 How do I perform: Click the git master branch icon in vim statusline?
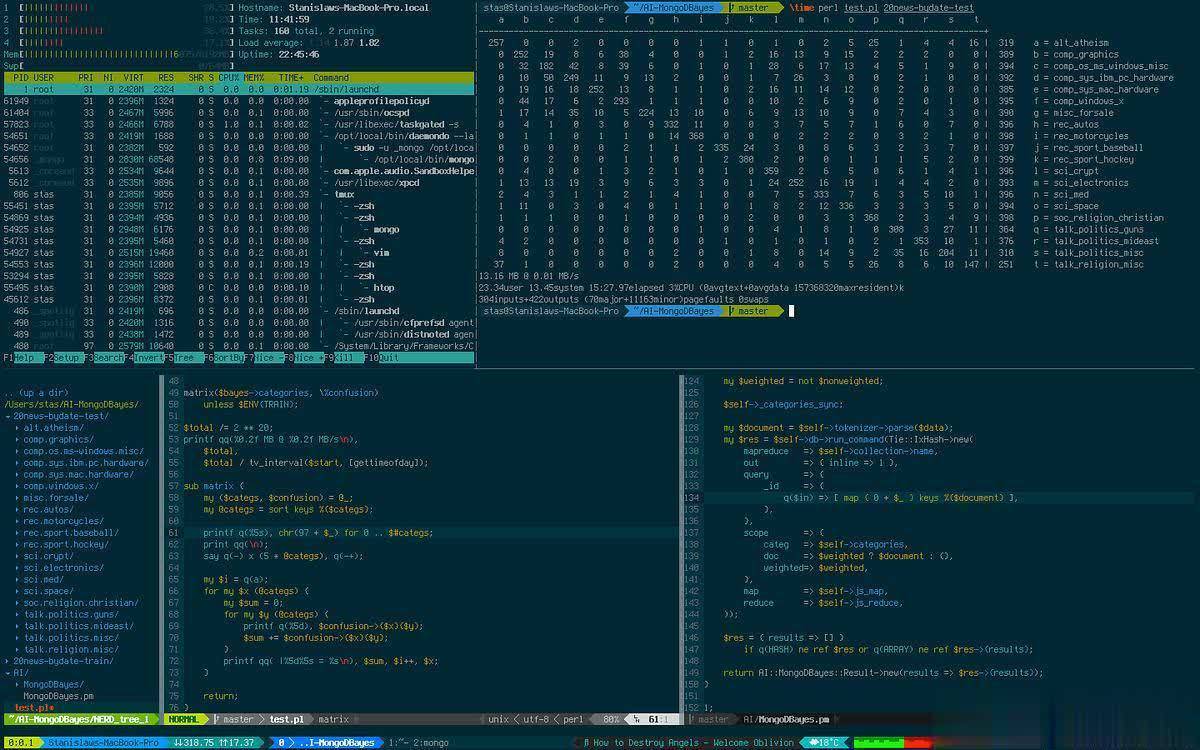217,719
